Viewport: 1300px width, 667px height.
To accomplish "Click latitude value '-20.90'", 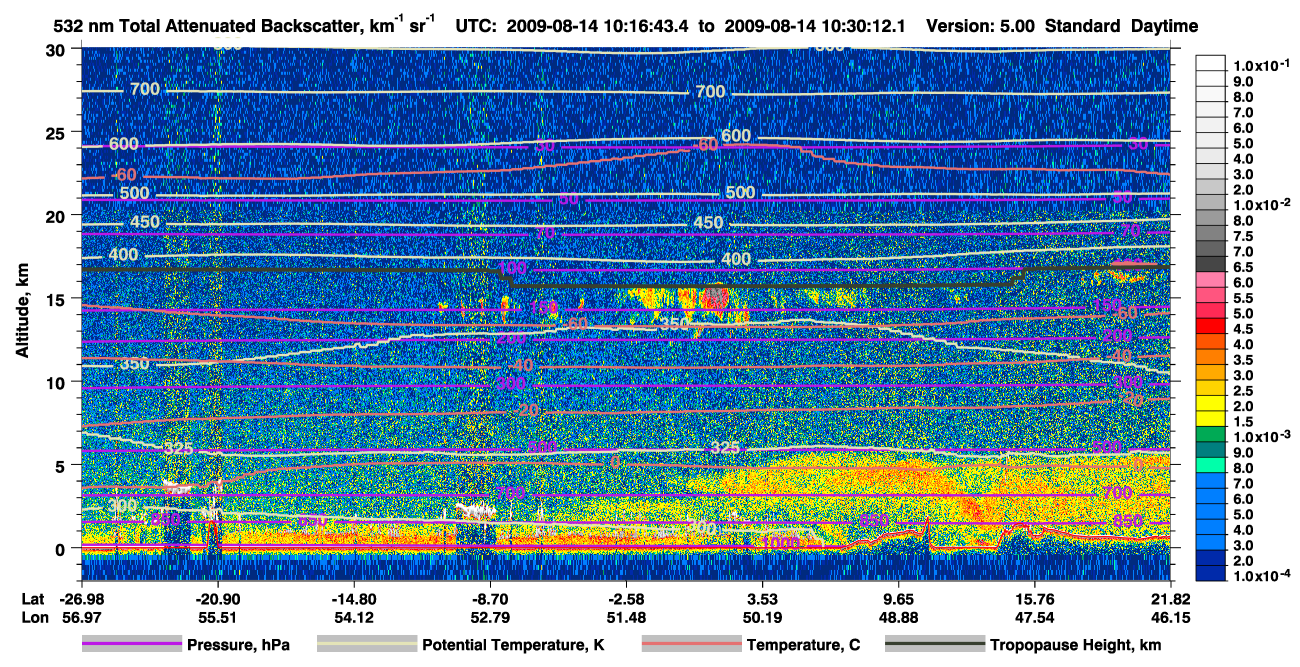I will coord(216,598).
